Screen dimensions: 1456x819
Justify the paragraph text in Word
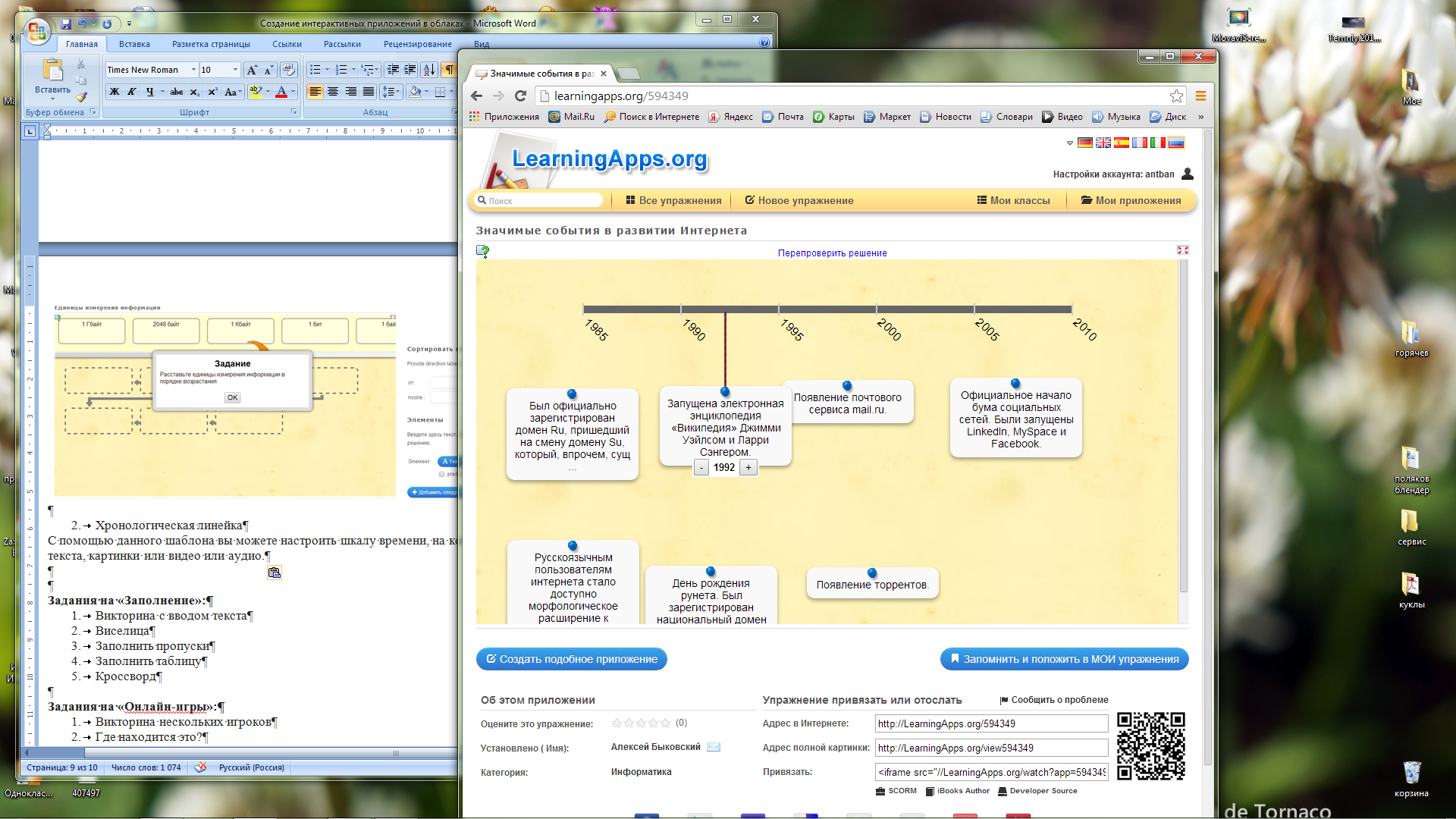click(369, 92)
